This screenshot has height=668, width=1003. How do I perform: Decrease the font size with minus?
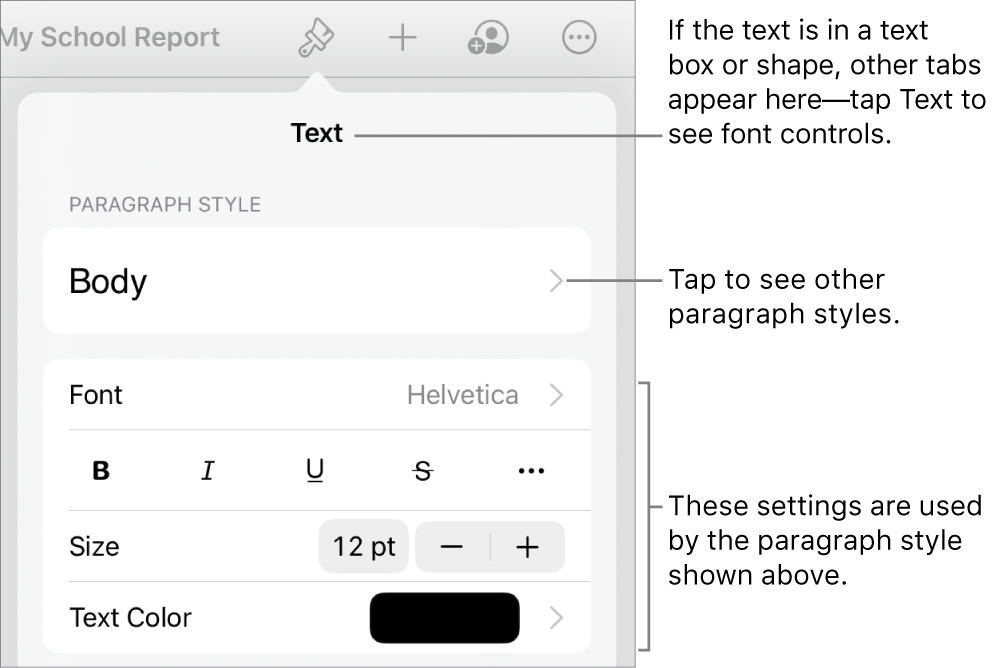click(453, 546)
